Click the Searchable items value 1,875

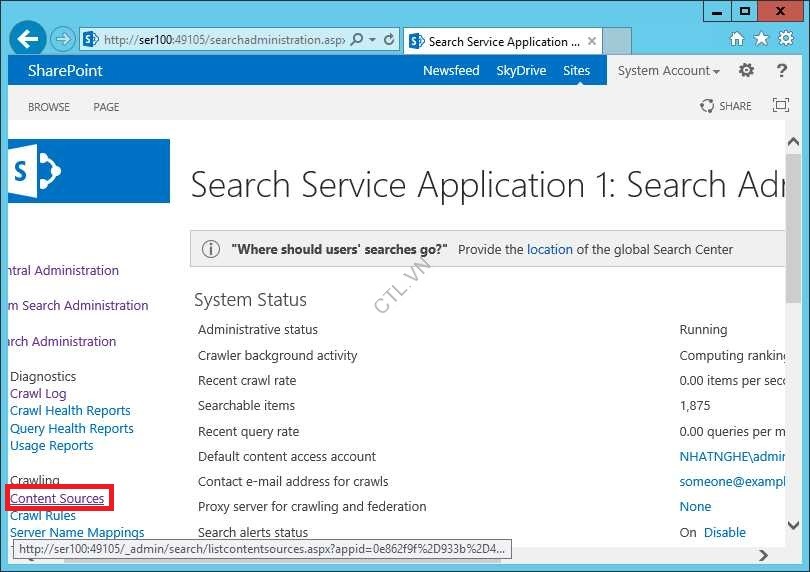(695, 406)
